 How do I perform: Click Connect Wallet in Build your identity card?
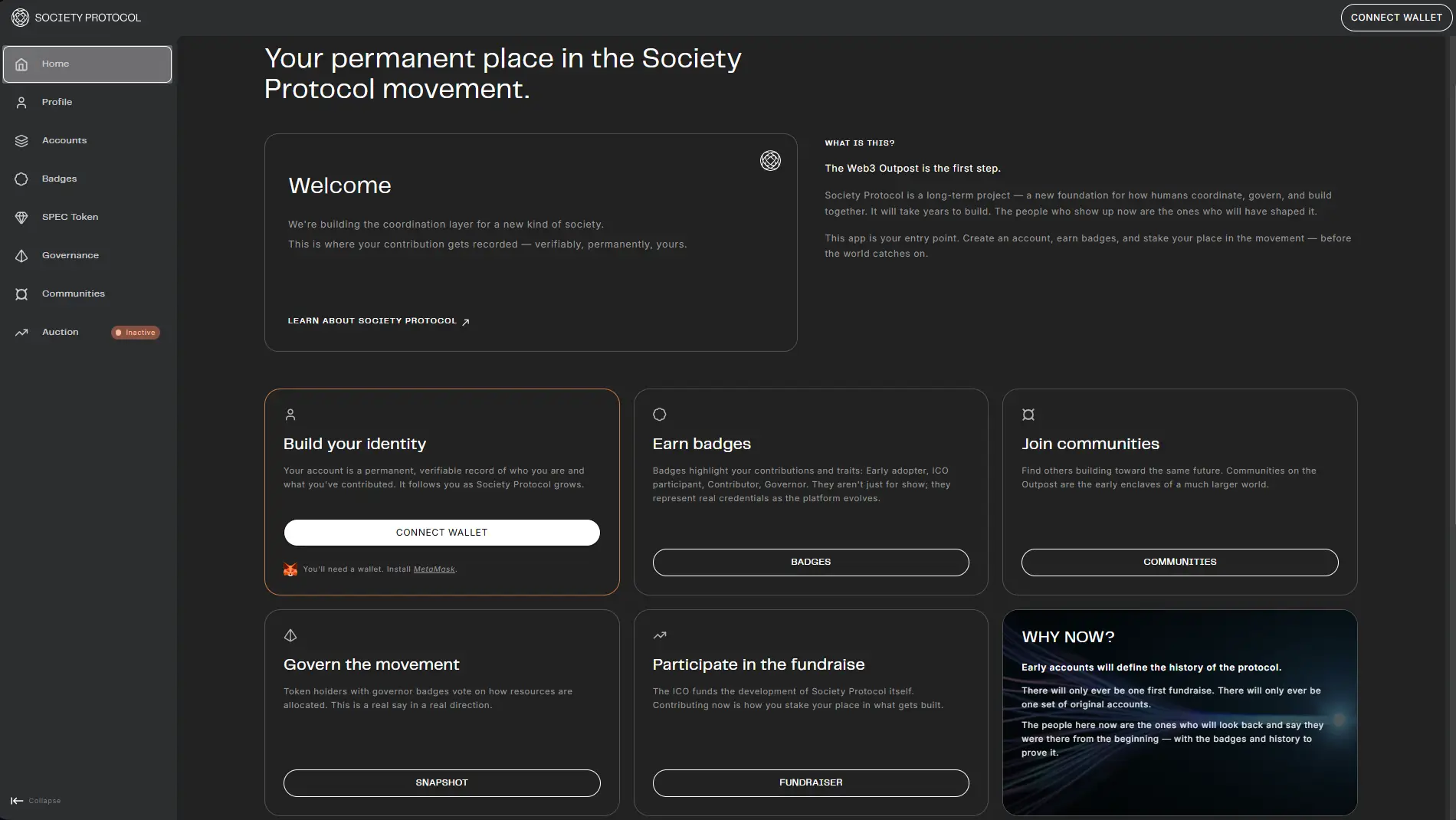pos(441,533)
